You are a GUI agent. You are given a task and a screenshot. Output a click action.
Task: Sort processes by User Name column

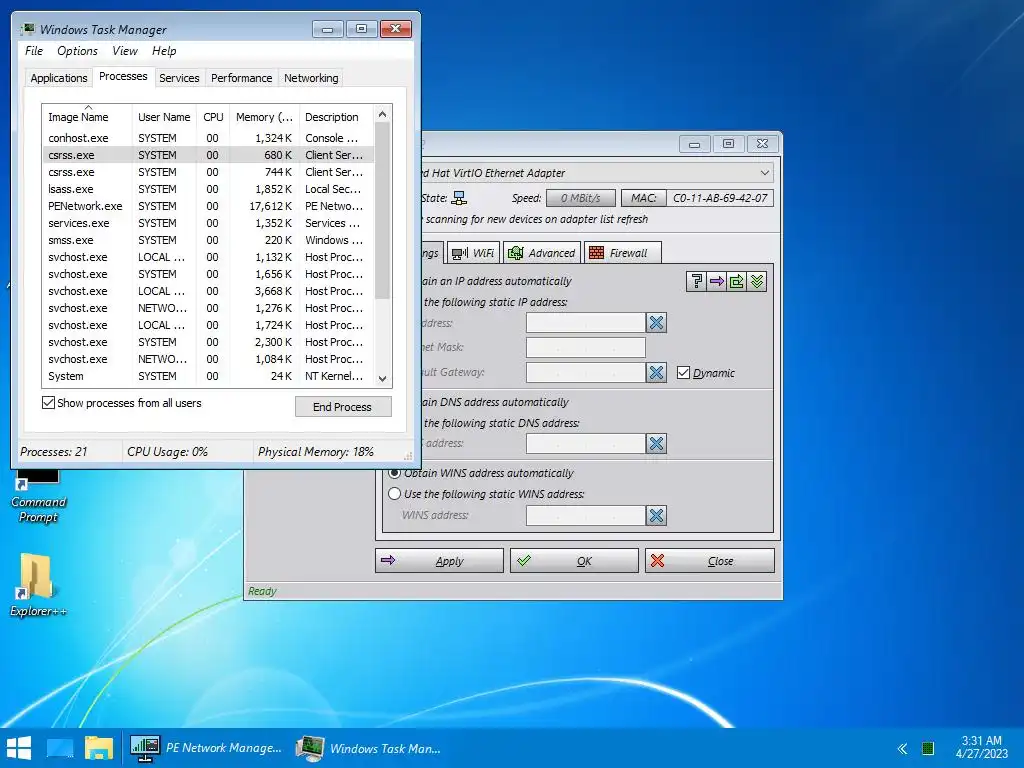(164, 117)
